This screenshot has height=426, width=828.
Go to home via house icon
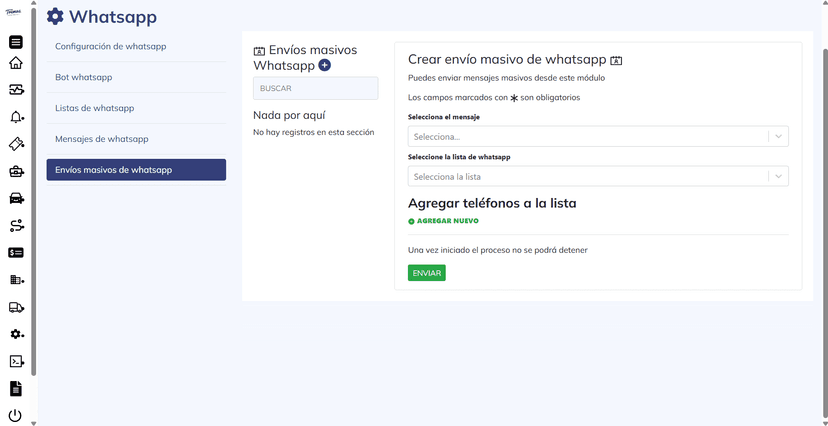(x=16, y=63)
